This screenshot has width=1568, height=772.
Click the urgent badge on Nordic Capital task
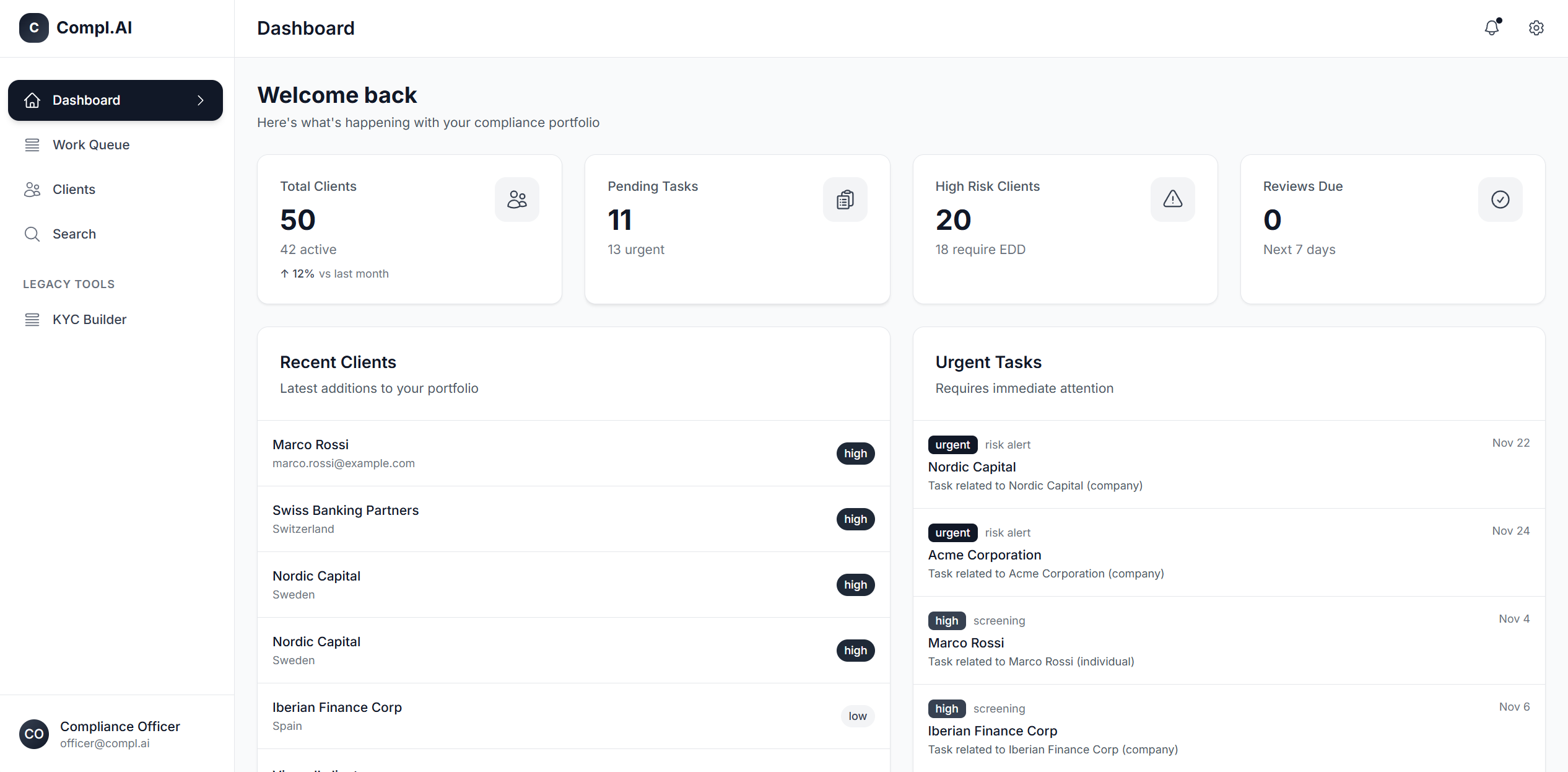(952, 445)
